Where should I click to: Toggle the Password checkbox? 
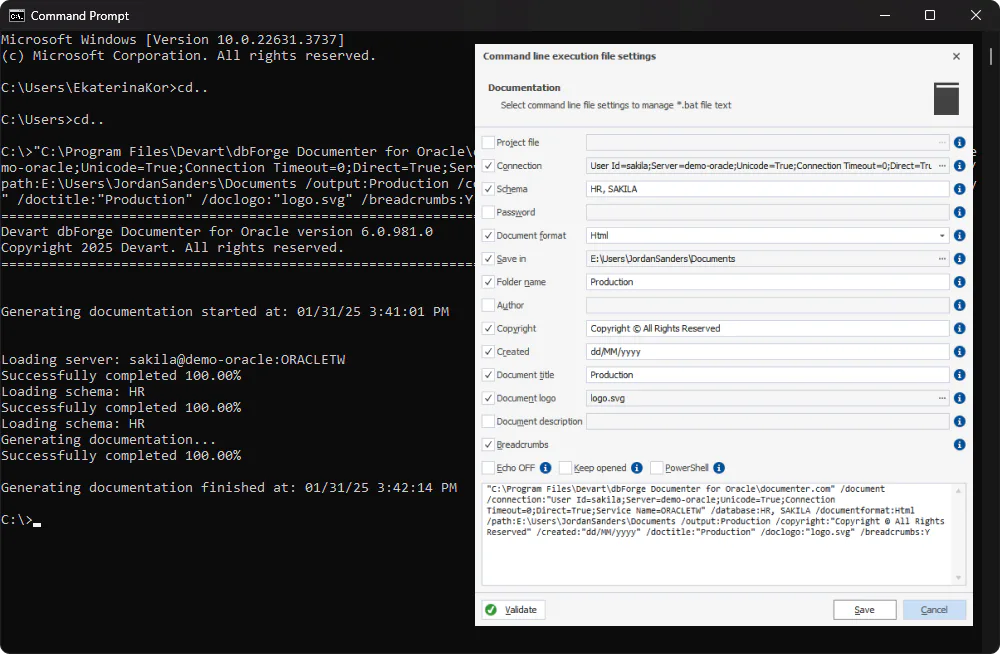pyautogui.click(x=489, y=212)
